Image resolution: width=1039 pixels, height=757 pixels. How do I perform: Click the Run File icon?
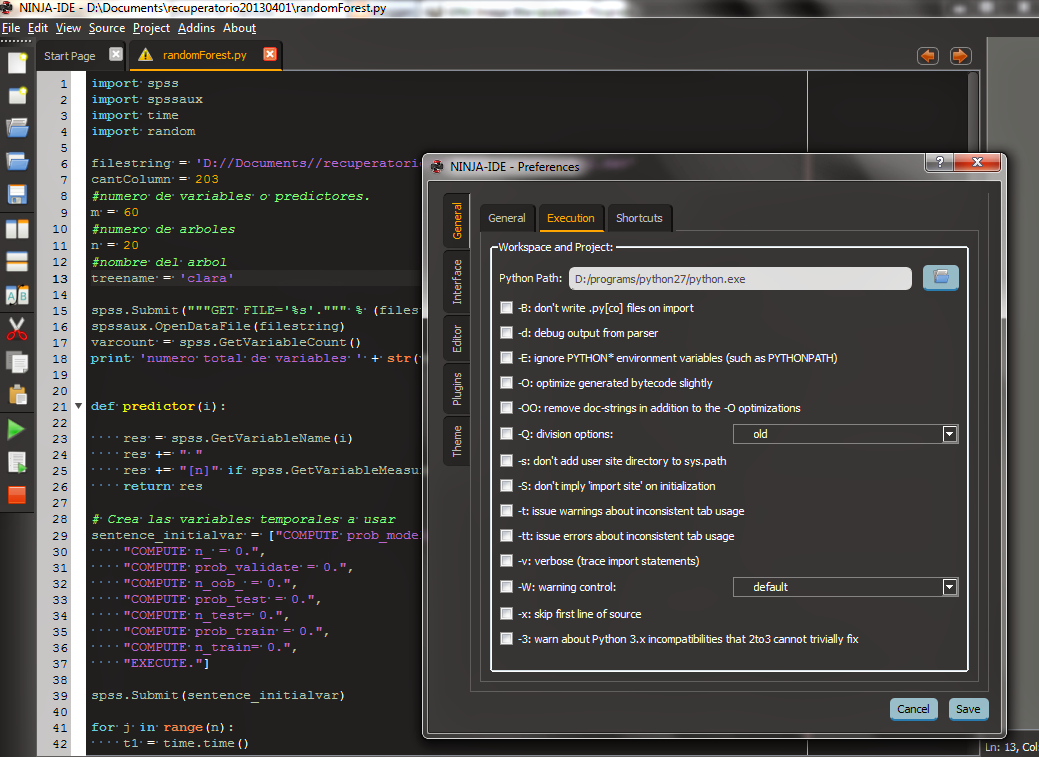coord(17,462)
